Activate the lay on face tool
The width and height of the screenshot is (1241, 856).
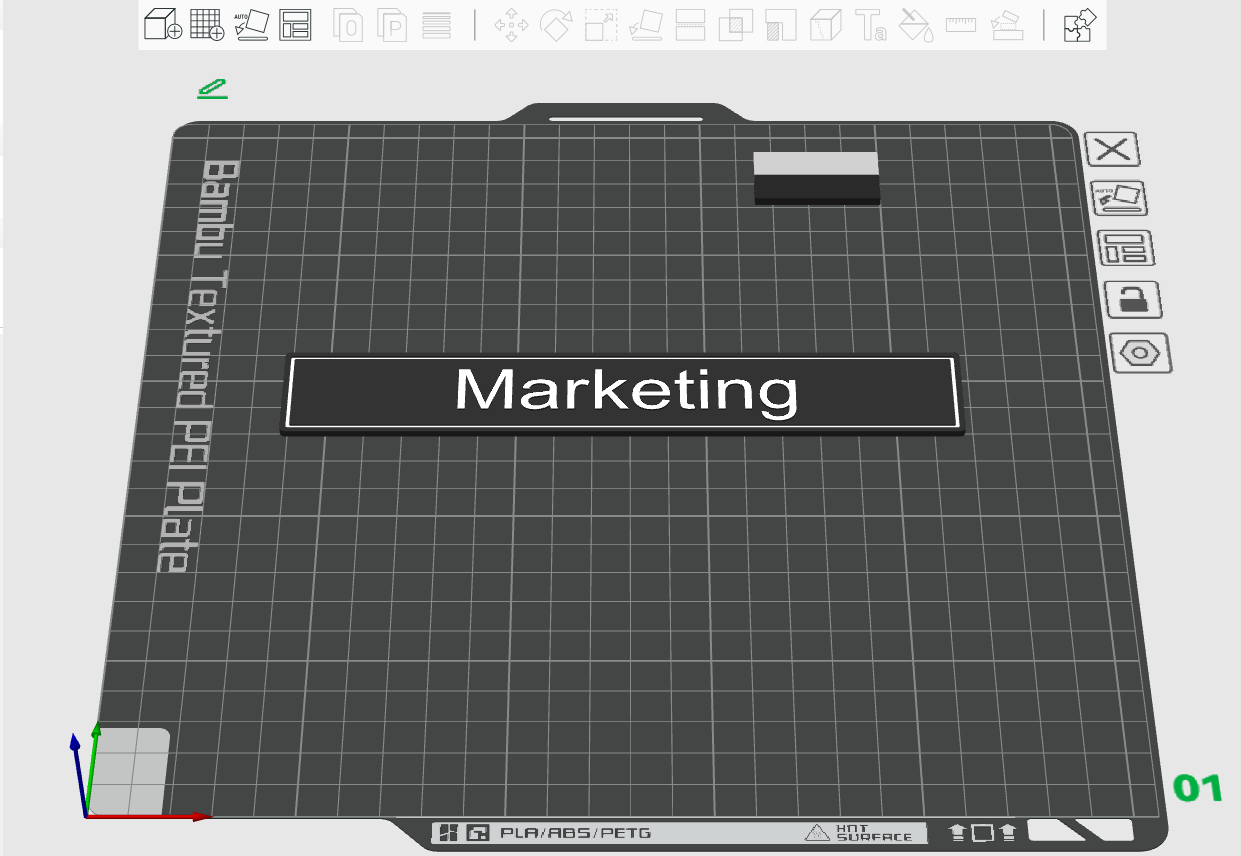click(645, 26)
